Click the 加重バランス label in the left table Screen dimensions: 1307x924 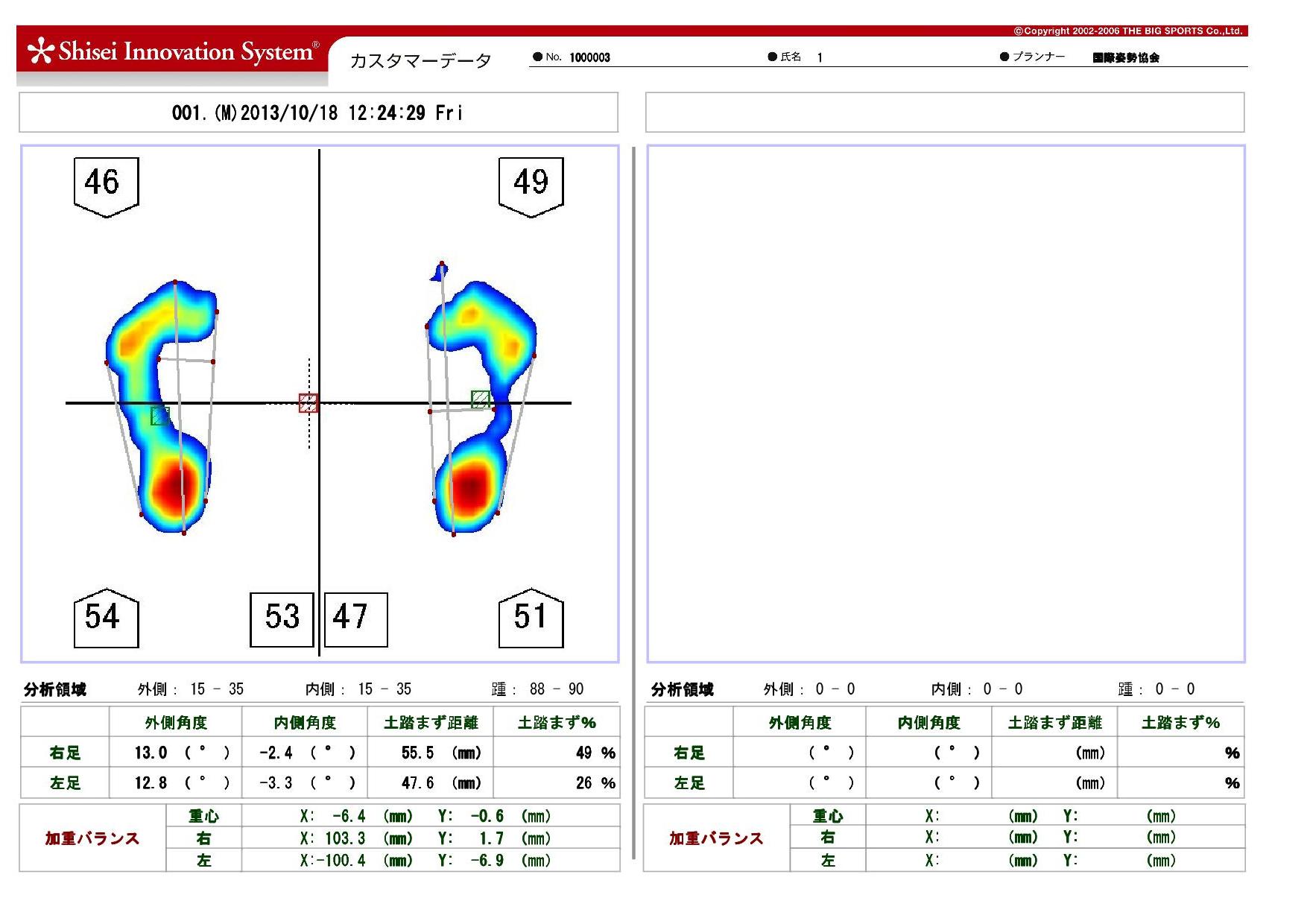click(92, 838)
